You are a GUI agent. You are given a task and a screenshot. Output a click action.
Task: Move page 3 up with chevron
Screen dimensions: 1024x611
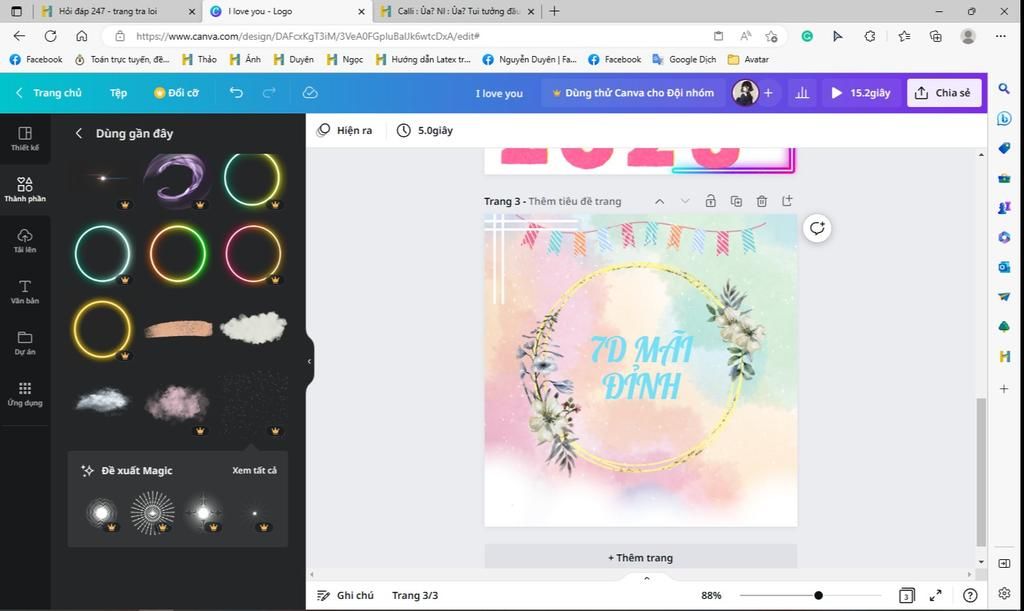pos(660,201)
